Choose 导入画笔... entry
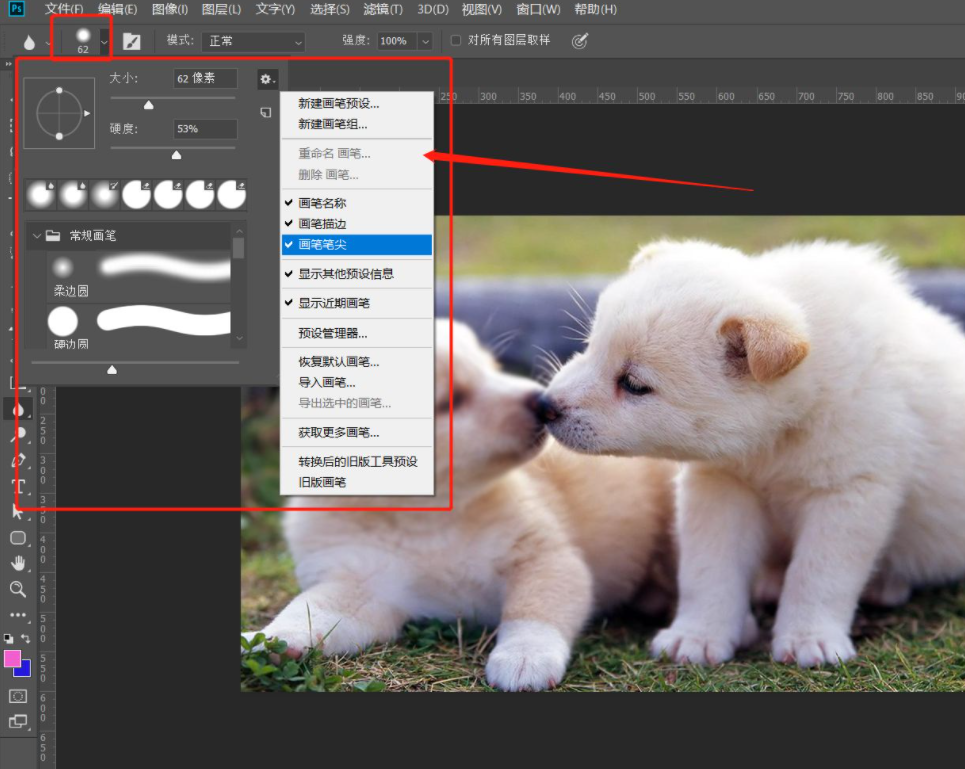Image resolution: width=965 pixels, height=769 pixels. (357, 383)
